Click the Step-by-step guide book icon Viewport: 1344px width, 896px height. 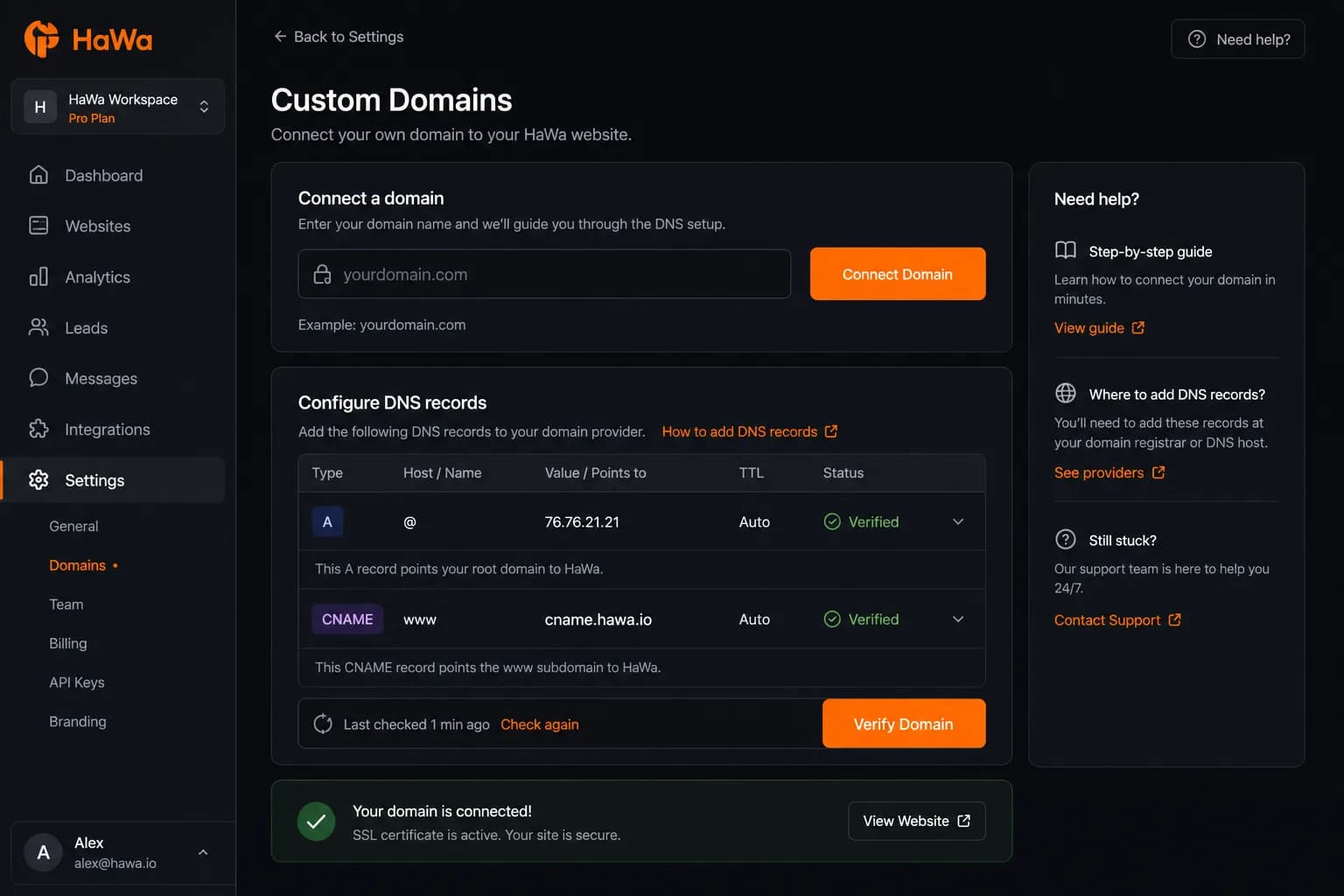click(1065, 251)
